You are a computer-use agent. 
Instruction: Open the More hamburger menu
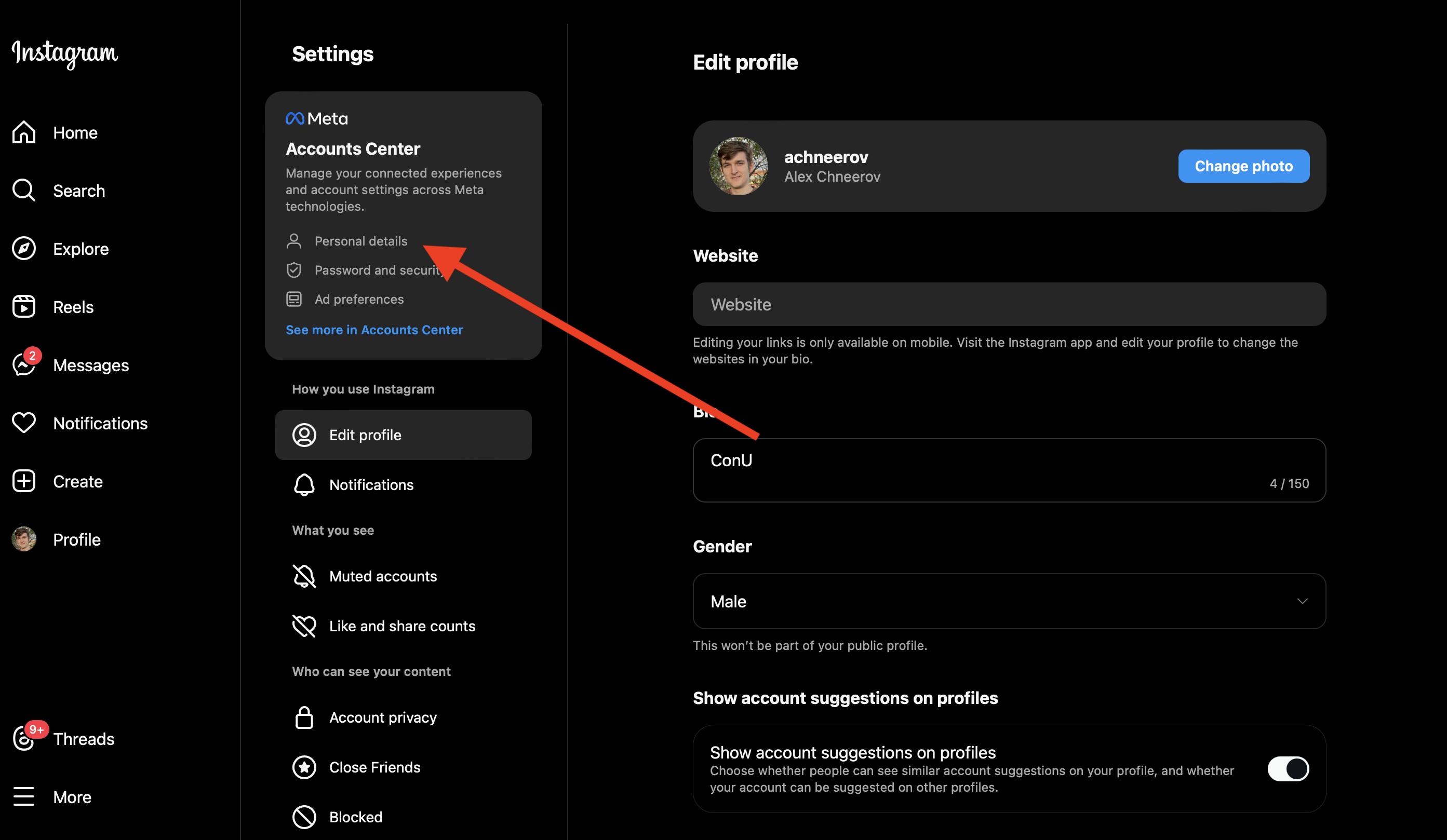pyautogui.click(x=24, y=796)
